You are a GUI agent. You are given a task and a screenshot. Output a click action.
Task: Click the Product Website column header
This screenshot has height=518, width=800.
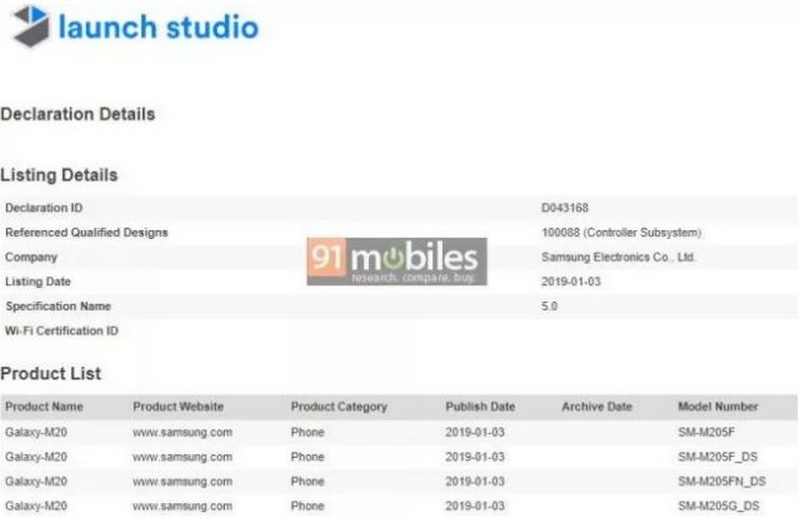click(x=178, y=407)
